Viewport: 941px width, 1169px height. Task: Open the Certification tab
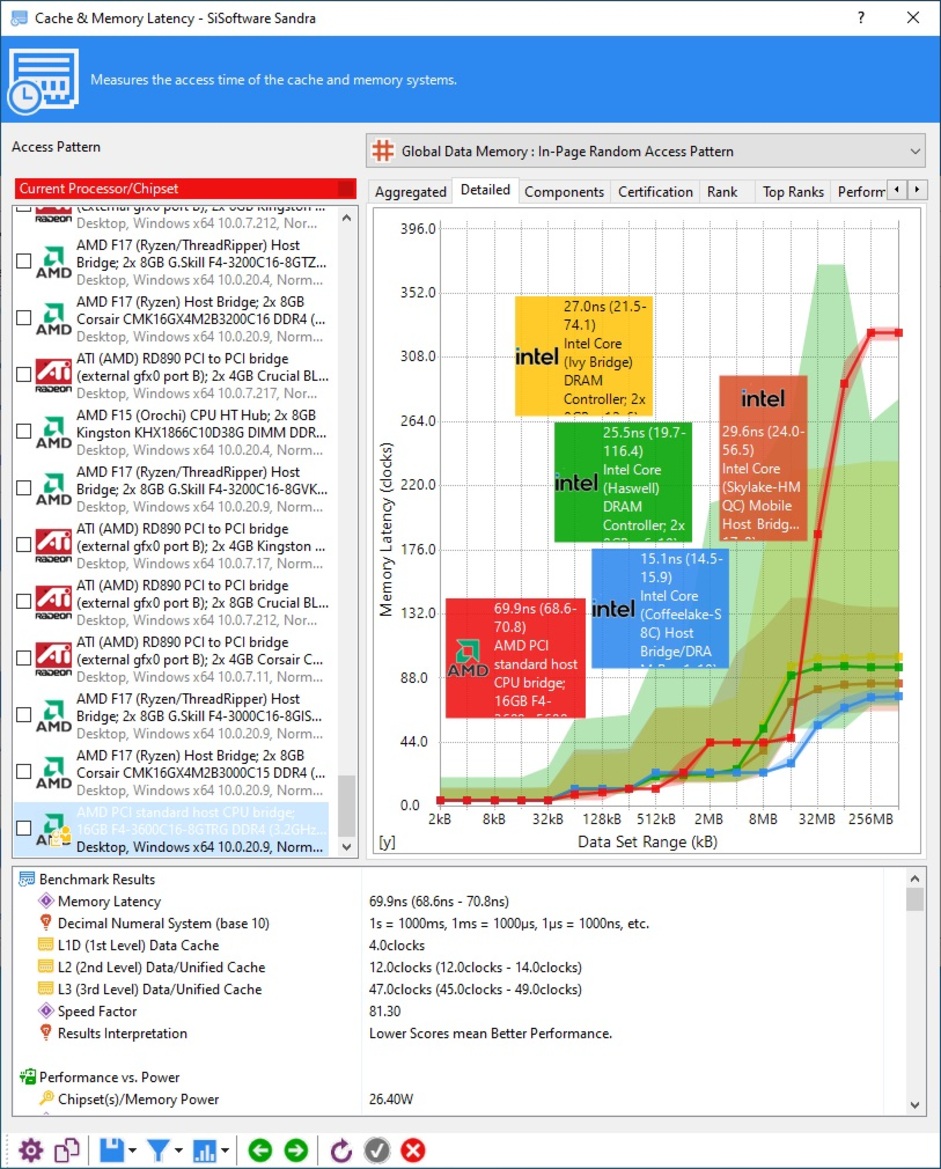[655, 192]
